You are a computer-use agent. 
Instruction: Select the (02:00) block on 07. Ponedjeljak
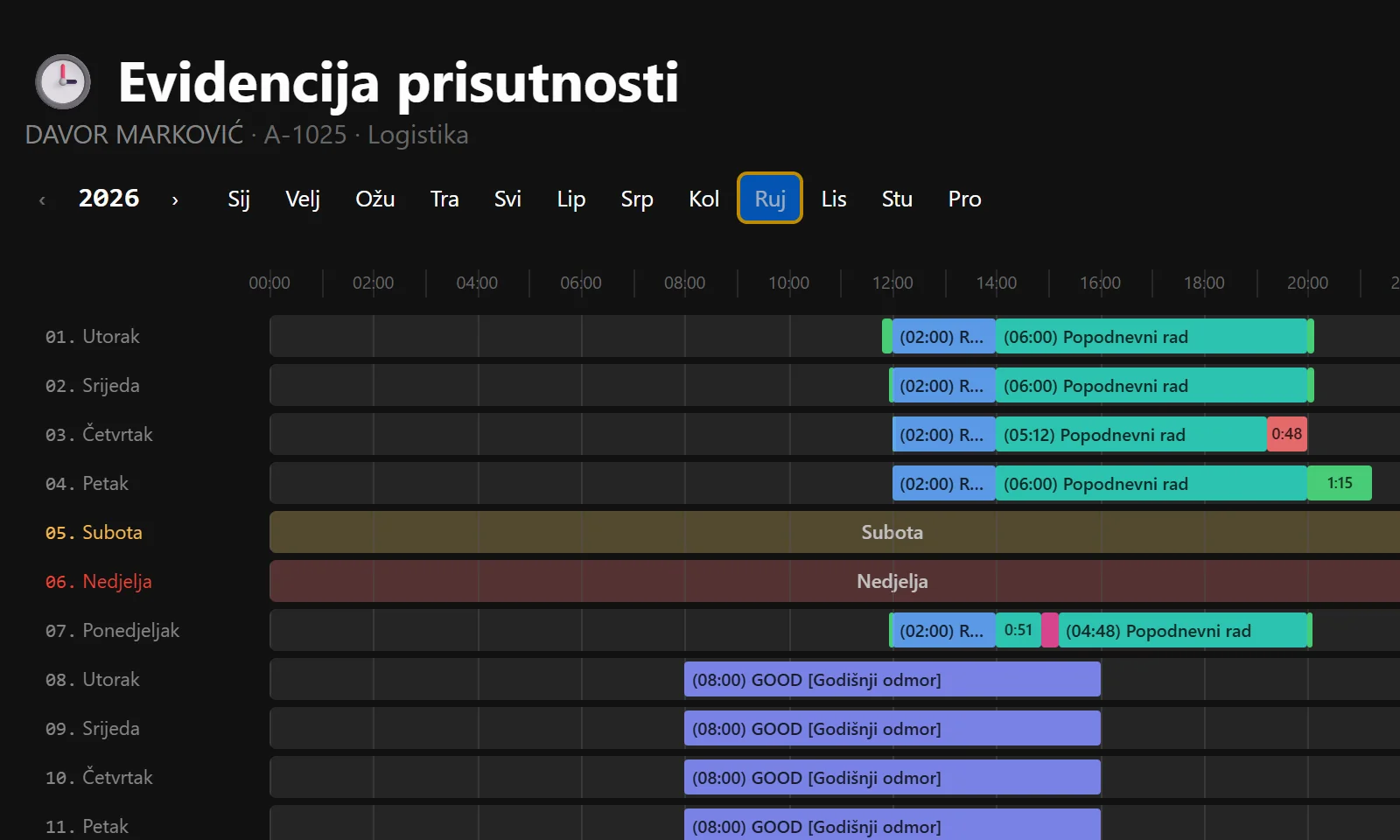943,631
